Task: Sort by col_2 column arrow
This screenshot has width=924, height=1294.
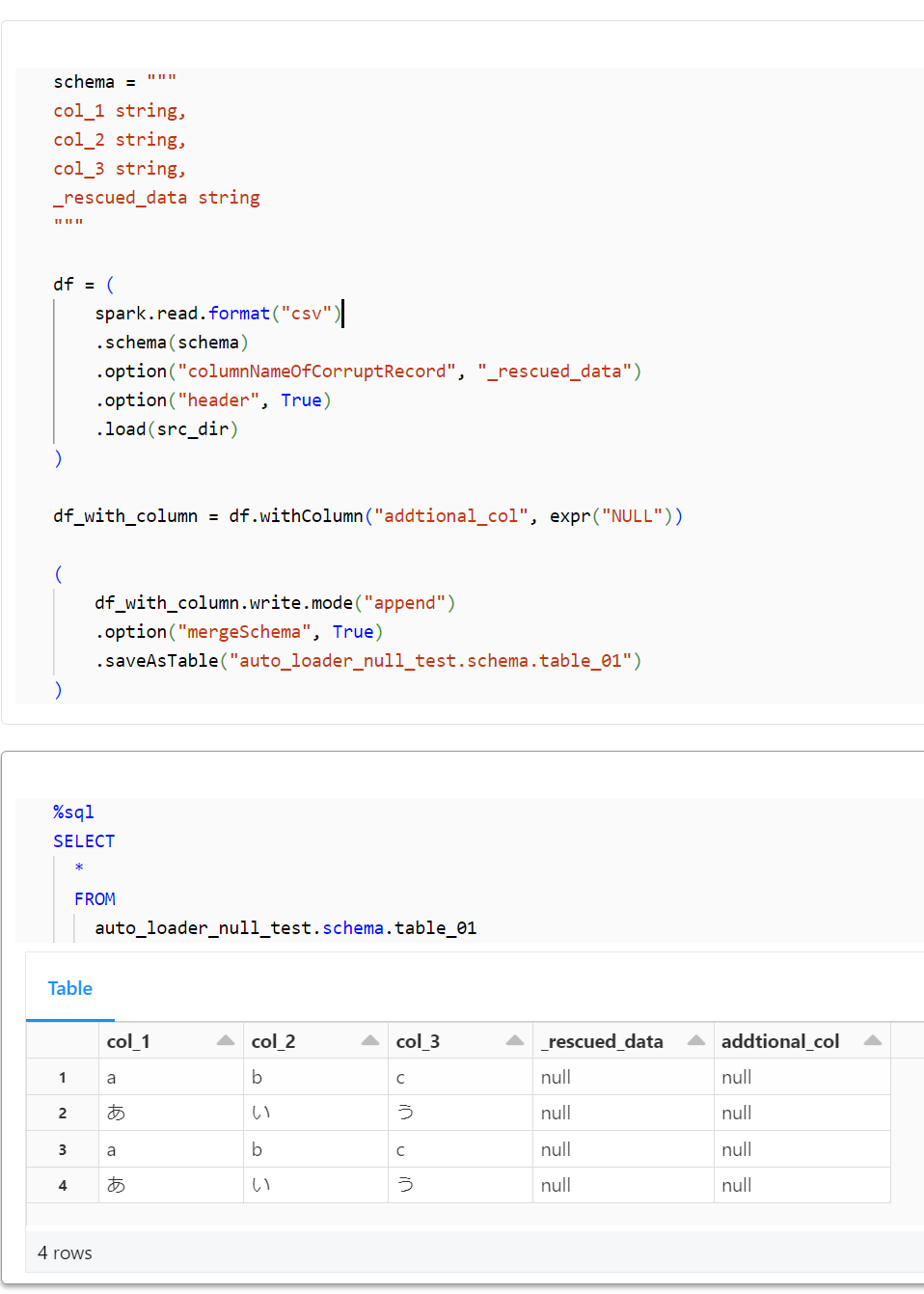Action: [x=370, y=1040]
